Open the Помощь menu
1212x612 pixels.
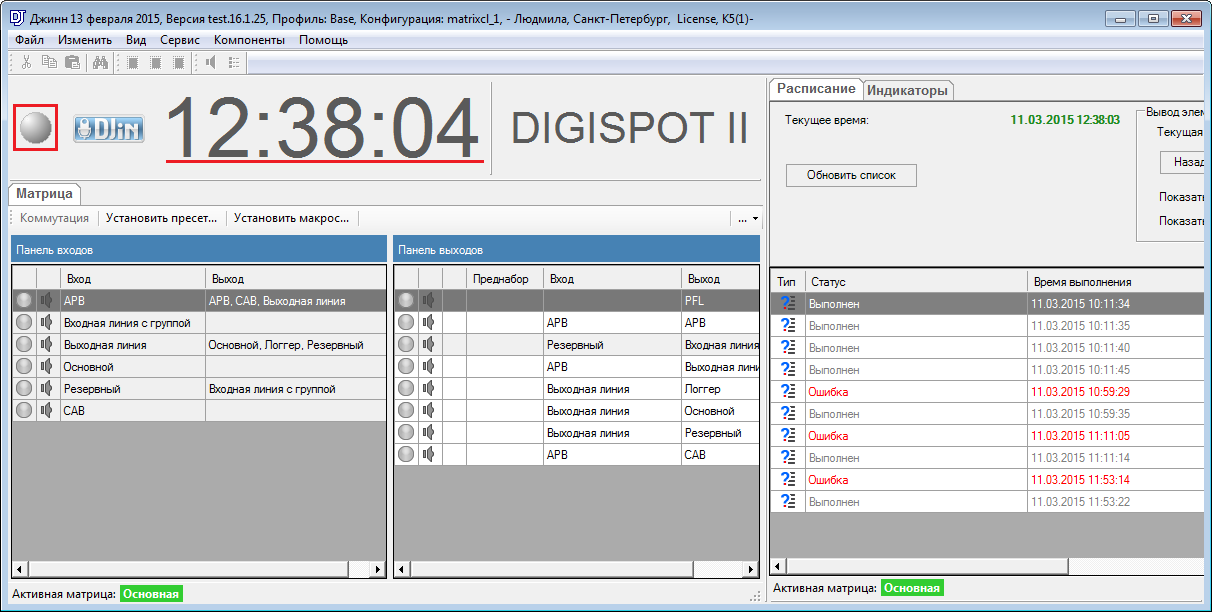click(324, 40)
